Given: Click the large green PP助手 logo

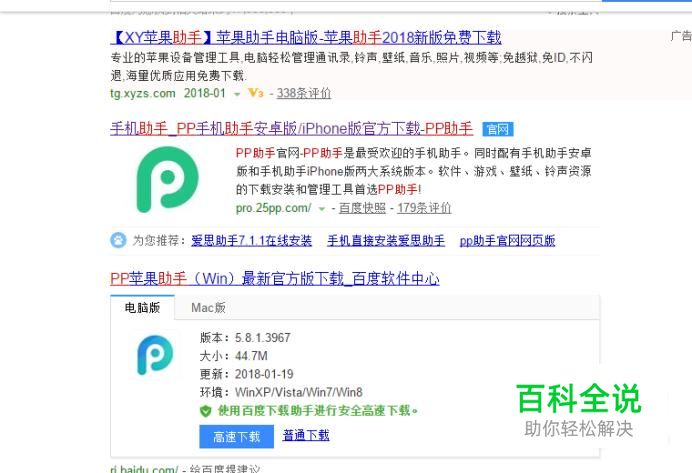Looking at the screenshot, I should click(x=167, y=179).
